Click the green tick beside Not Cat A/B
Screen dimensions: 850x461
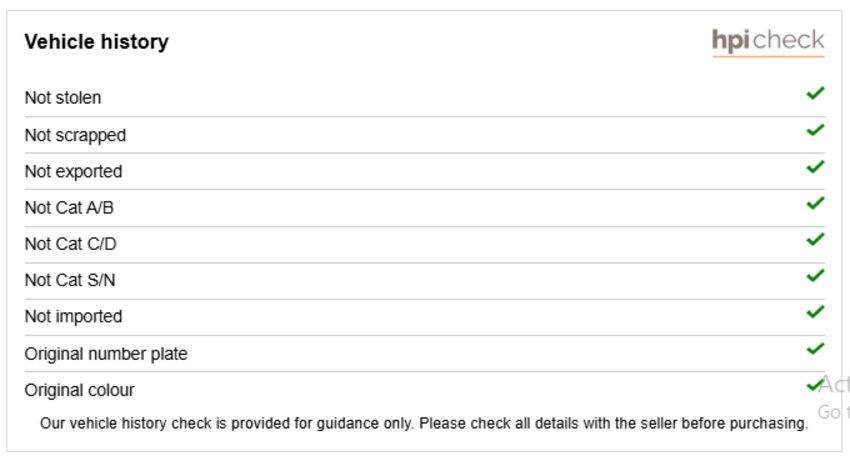[x=815, y=203]
